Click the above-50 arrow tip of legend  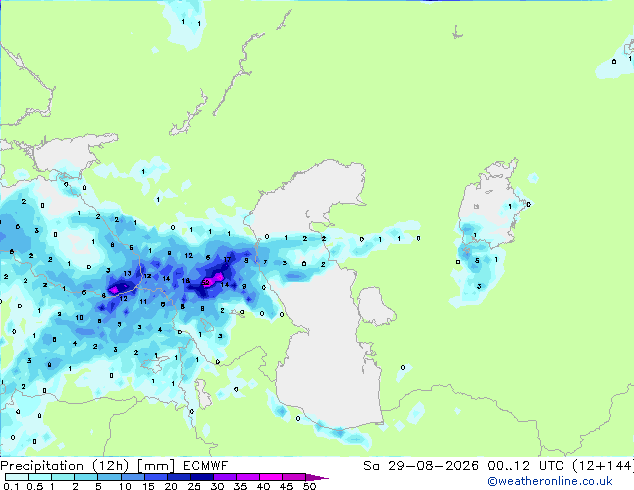point(317,477)
